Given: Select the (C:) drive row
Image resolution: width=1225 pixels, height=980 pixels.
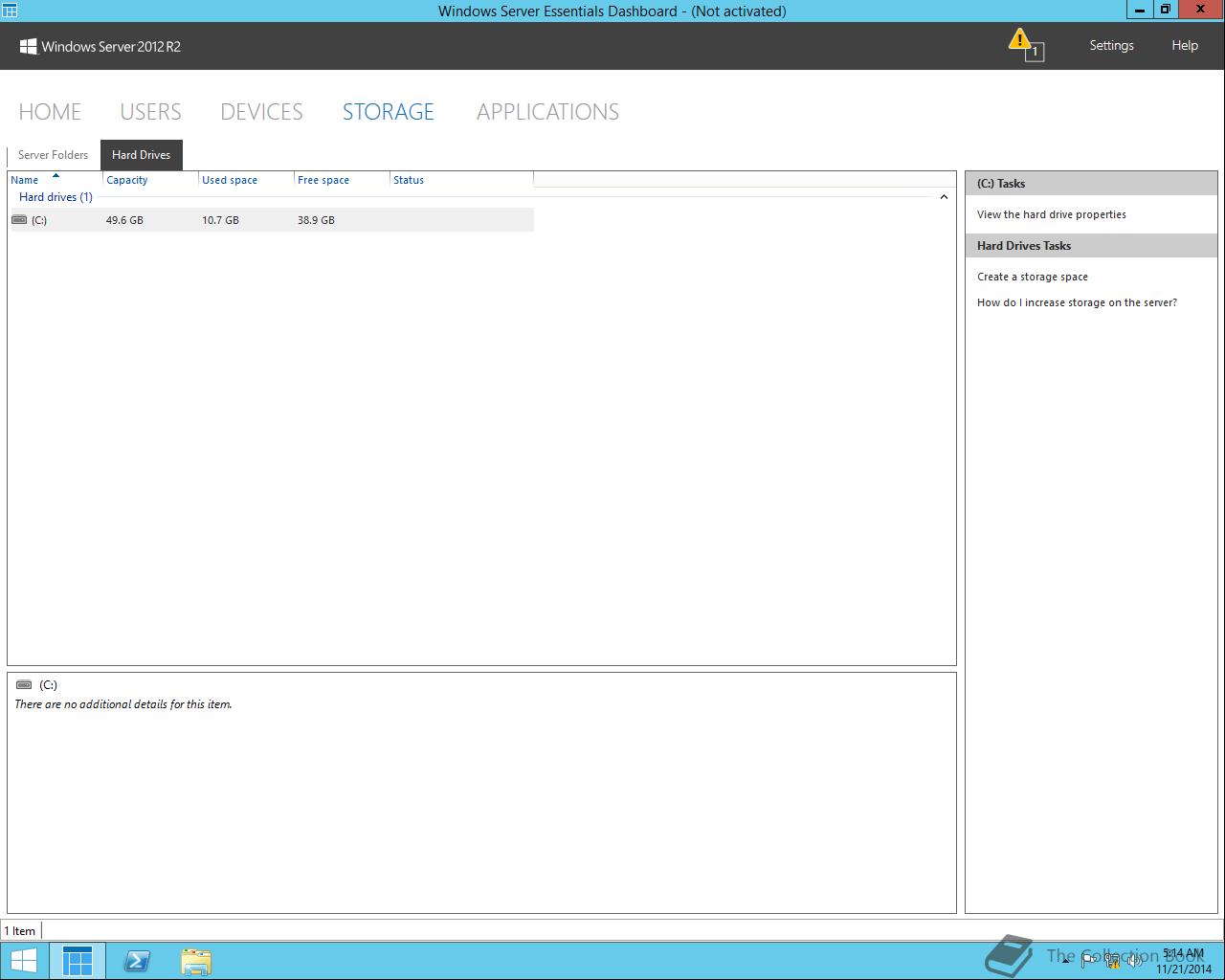Looking at the screenshot, I should click(272, 220).
